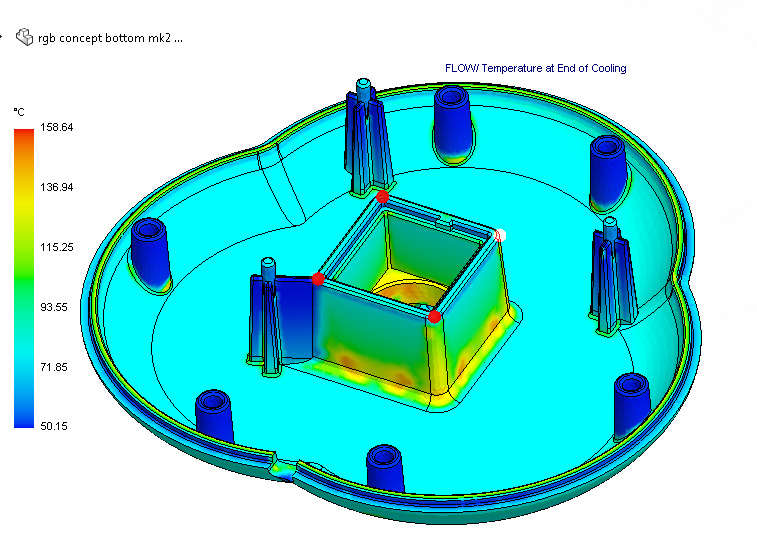
Task: Click the °C unit label above legend
Action: tap(19, 112)
